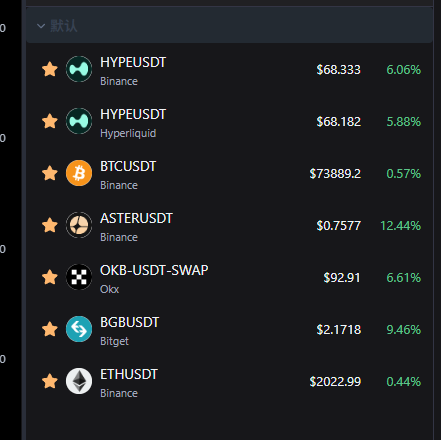Click the Bitcoin coin icon

(x=79, y=173)
